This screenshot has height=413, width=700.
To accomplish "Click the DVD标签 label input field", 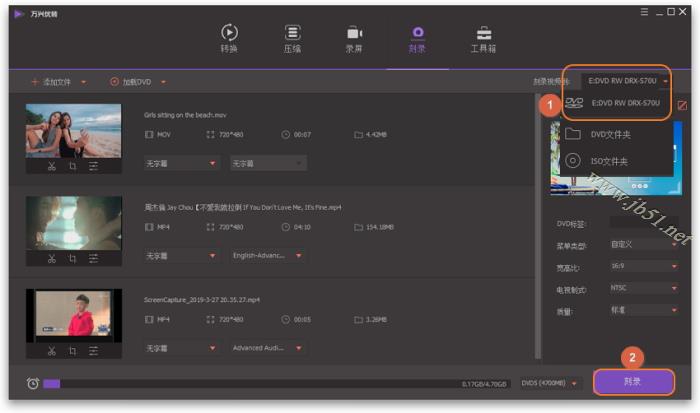I will click(x=644, y=222).
